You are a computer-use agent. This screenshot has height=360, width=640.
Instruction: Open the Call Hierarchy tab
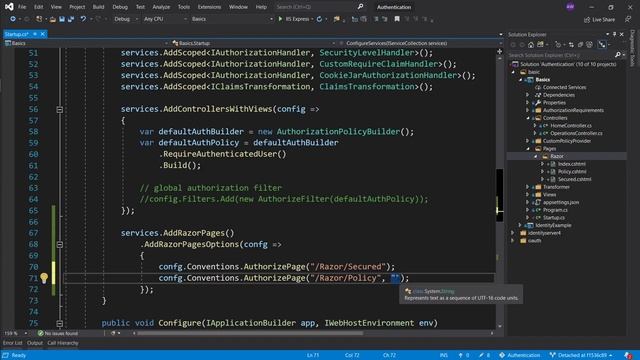click(x=63, y=343)
